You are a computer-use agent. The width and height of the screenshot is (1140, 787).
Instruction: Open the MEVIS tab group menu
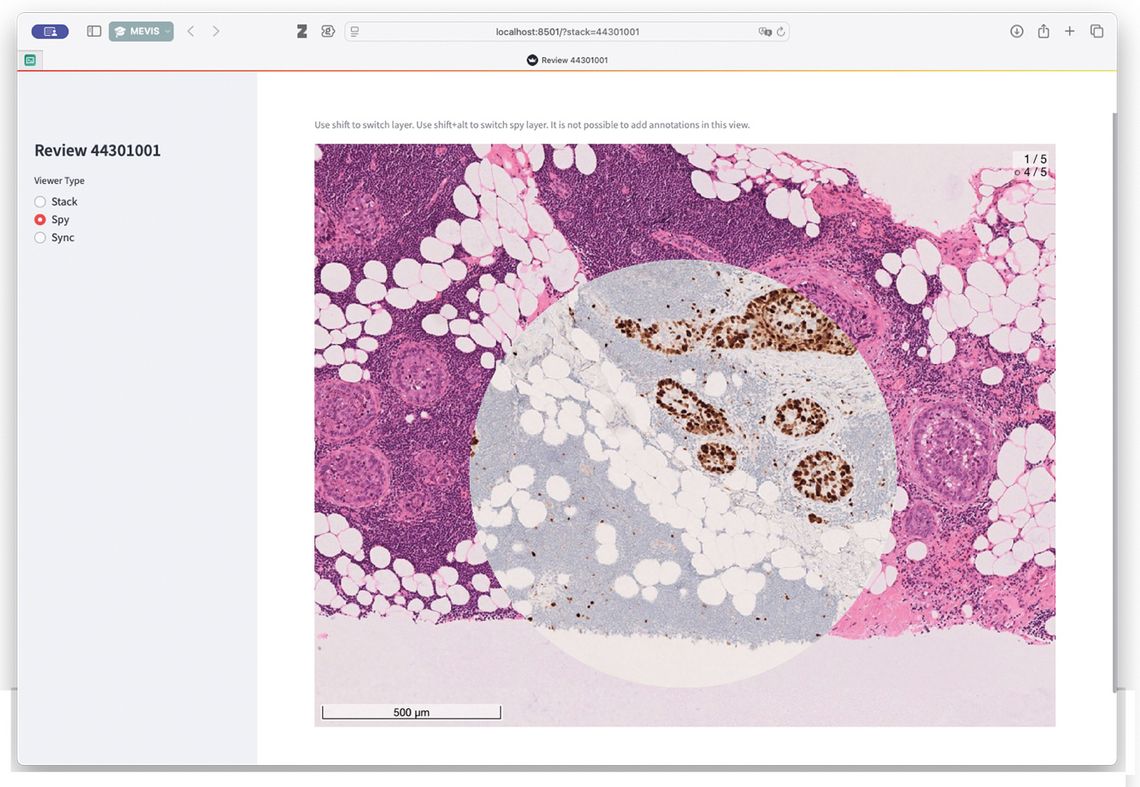pyautogui.click(x=141, y=31)
